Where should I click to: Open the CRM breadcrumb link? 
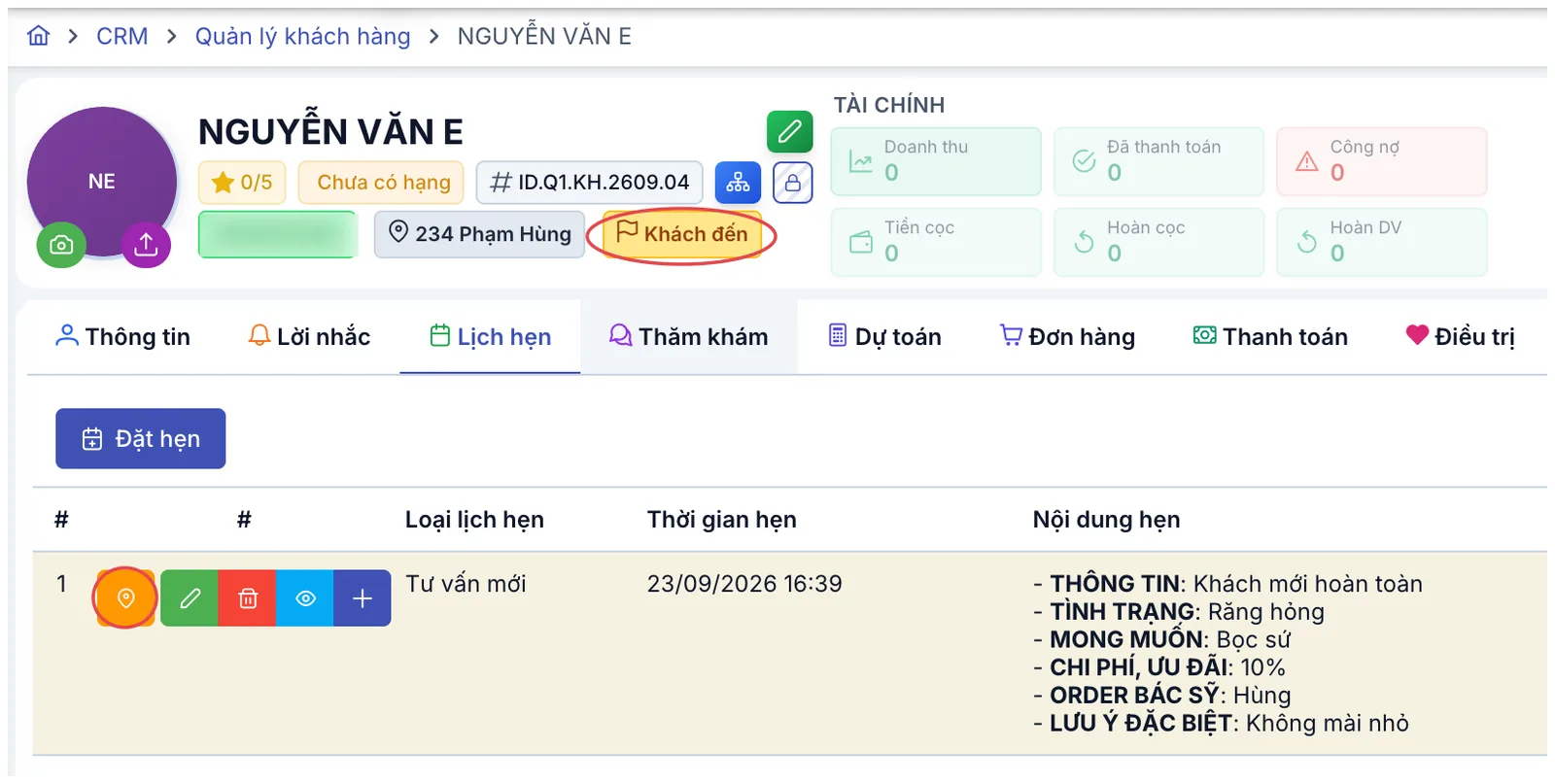pos(122,36)
